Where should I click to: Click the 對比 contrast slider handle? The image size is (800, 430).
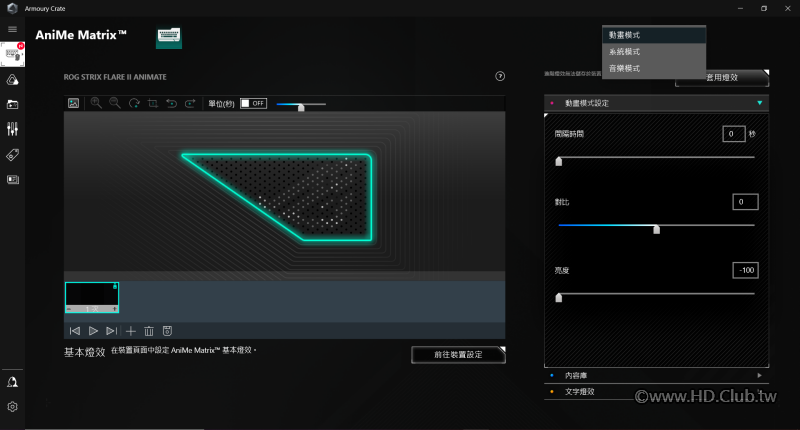click(x=657, y=229)
